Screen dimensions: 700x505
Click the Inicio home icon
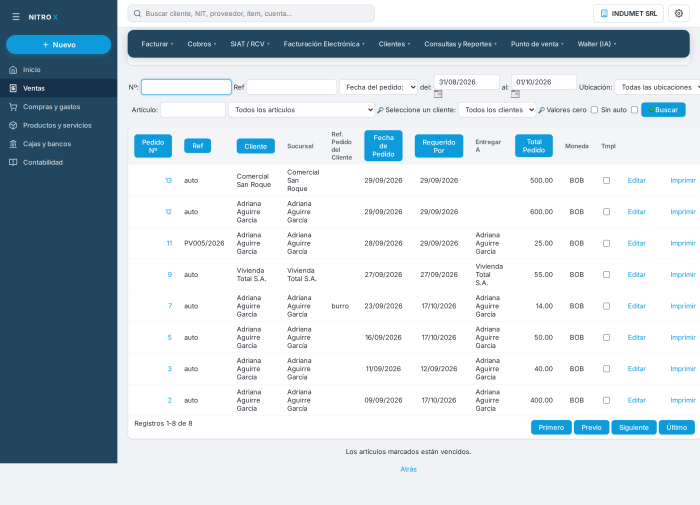(13, 70)
